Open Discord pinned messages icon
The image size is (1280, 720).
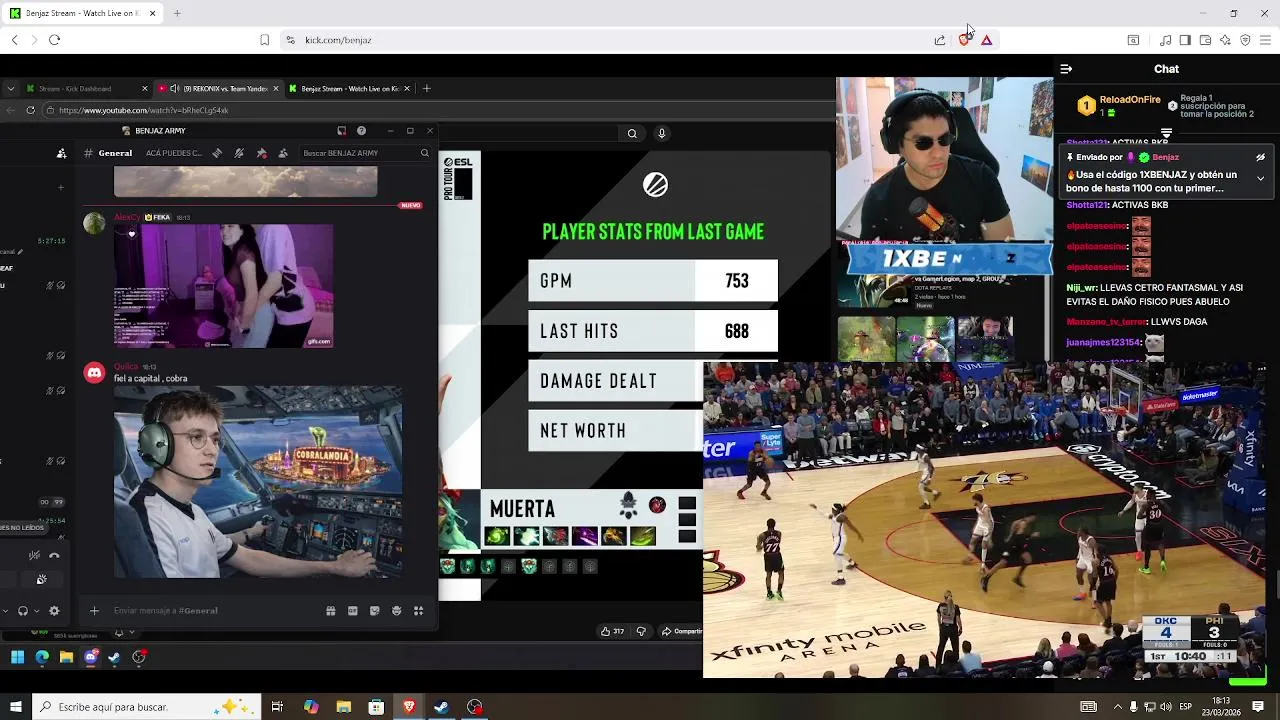point(261,153)
